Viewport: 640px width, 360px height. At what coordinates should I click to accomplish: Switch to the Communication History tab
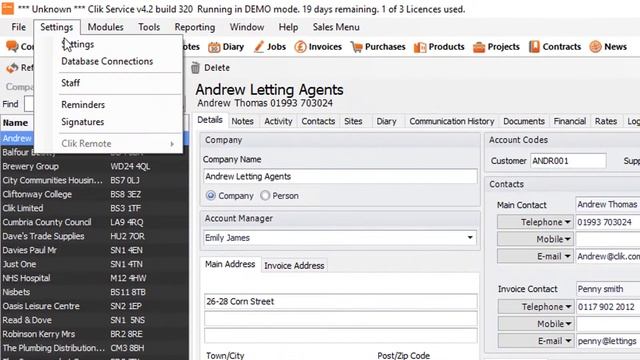[x=451, y=121]
